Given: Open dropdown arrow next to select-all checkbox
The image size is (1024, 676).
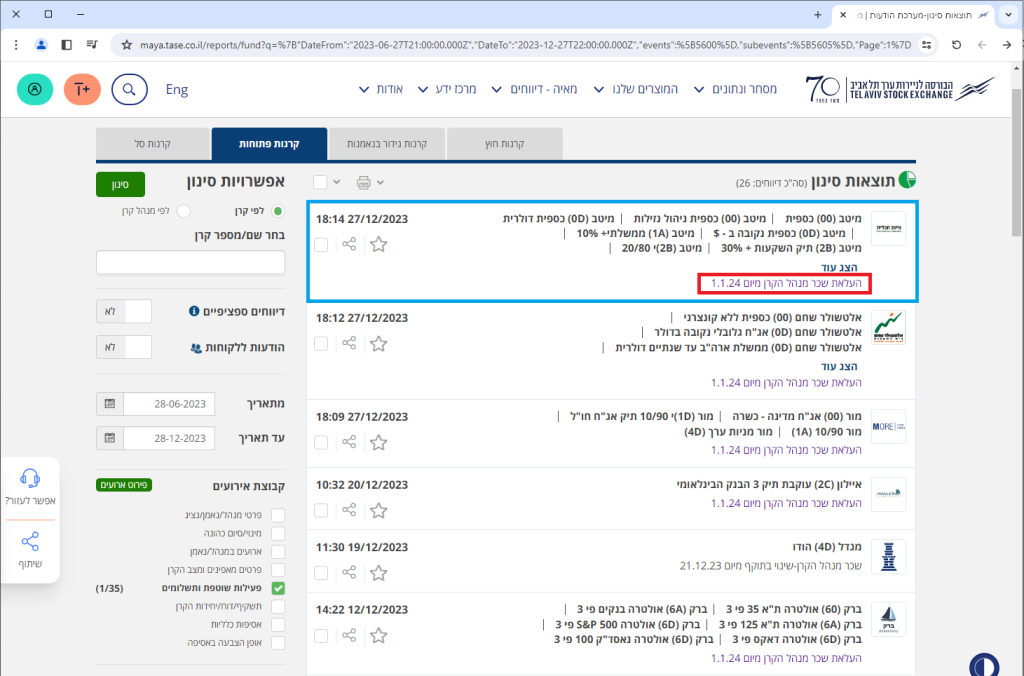Looking at the screenshot, I should click(337, 182).
